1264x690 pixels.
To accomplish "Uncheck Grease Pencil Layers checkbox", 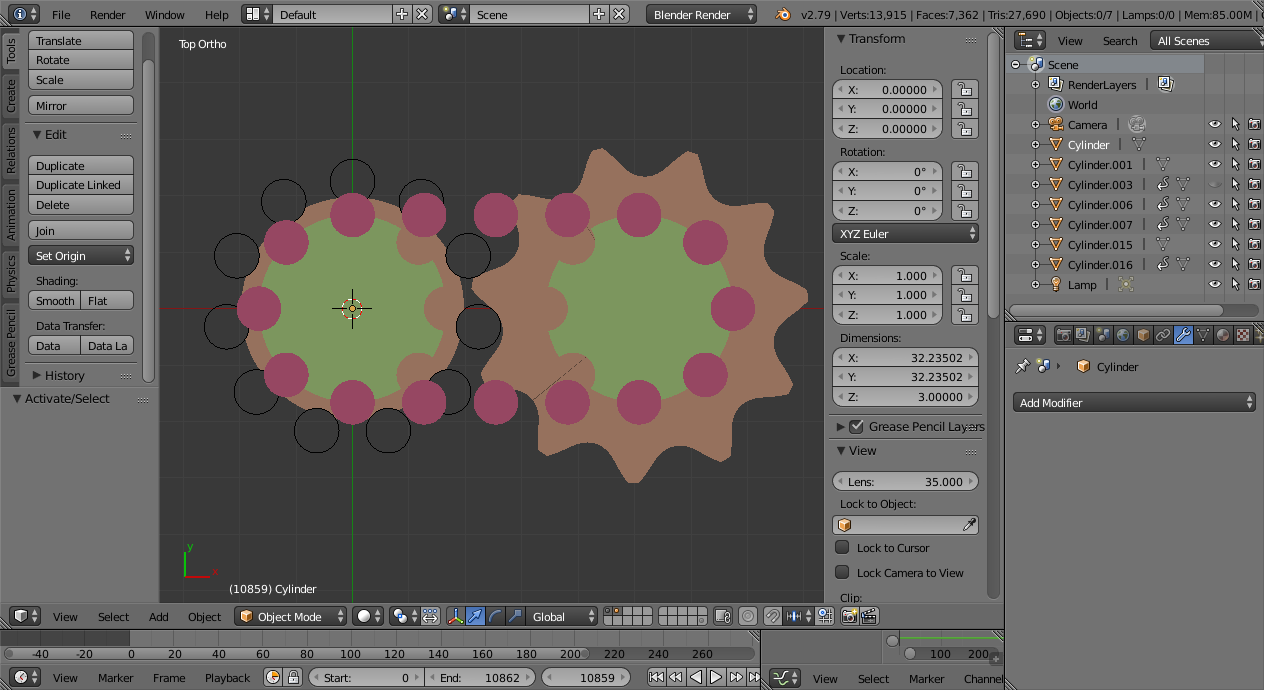I will 856,426.
